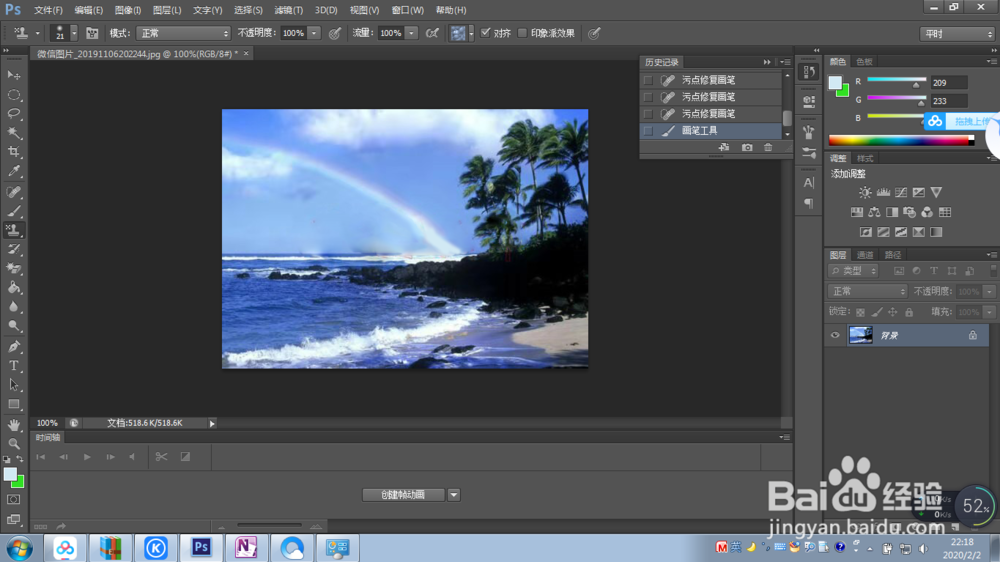Select the Eyedropper tool
Image resolution: width=1000 pixels, height=562 pixels.
13,171
